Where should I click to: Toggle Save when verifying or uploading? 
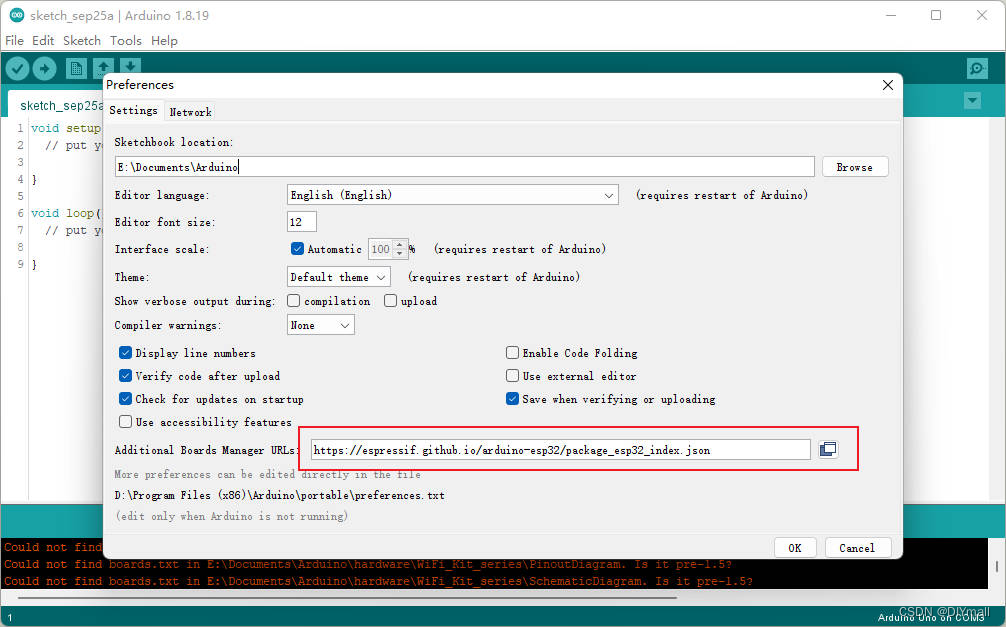[512, 399]
